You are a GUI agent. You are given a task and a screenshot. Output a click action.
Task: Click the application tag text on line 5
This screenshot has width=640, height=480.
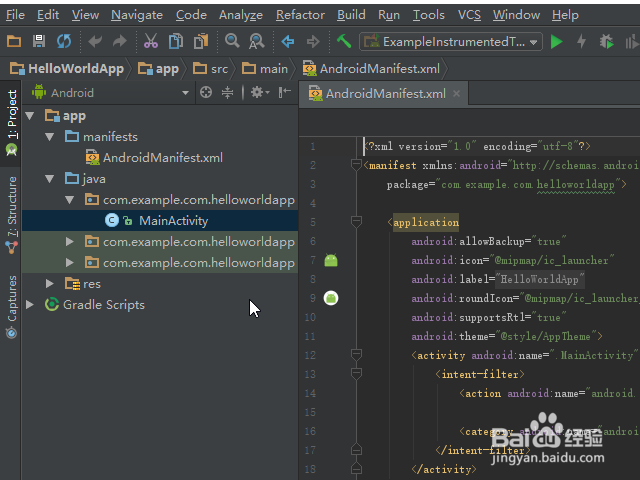click(426, 222)
